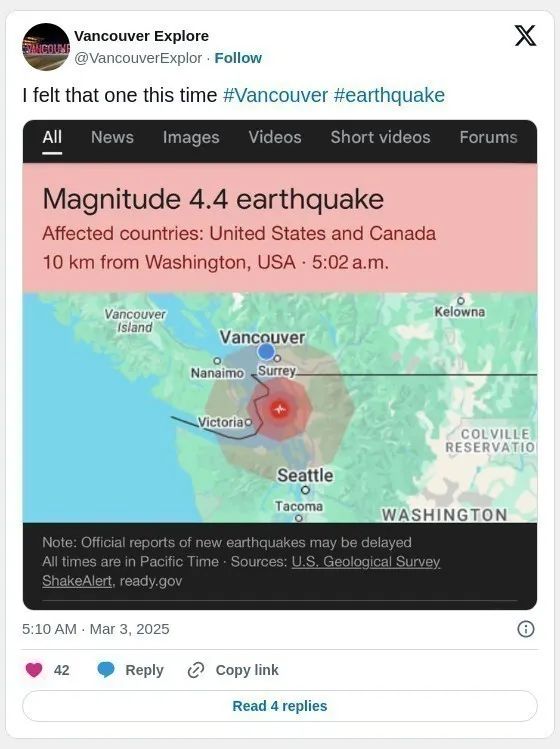Open the U.S. Geological Survey source link
The height and width of the screenshot is (749, 560).
pyautogui.click(x=366, y=561)
